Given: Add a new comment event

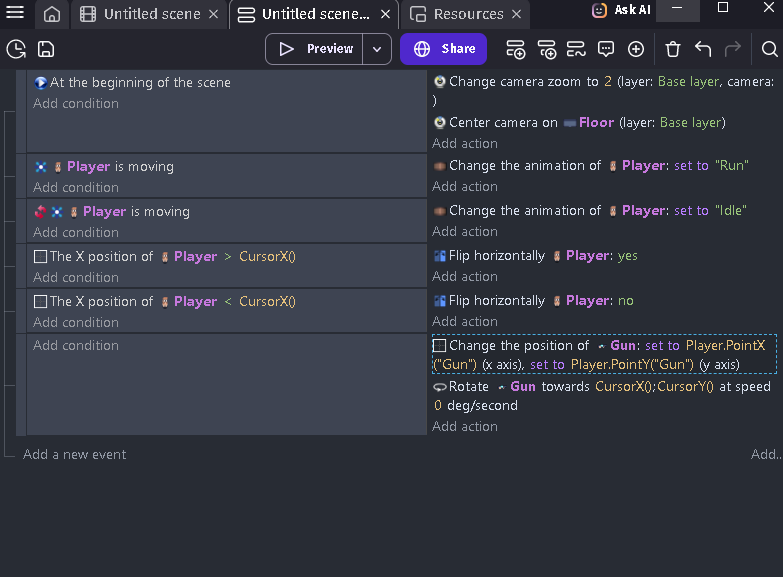Looking at the screenshot, I should point(606,49).
